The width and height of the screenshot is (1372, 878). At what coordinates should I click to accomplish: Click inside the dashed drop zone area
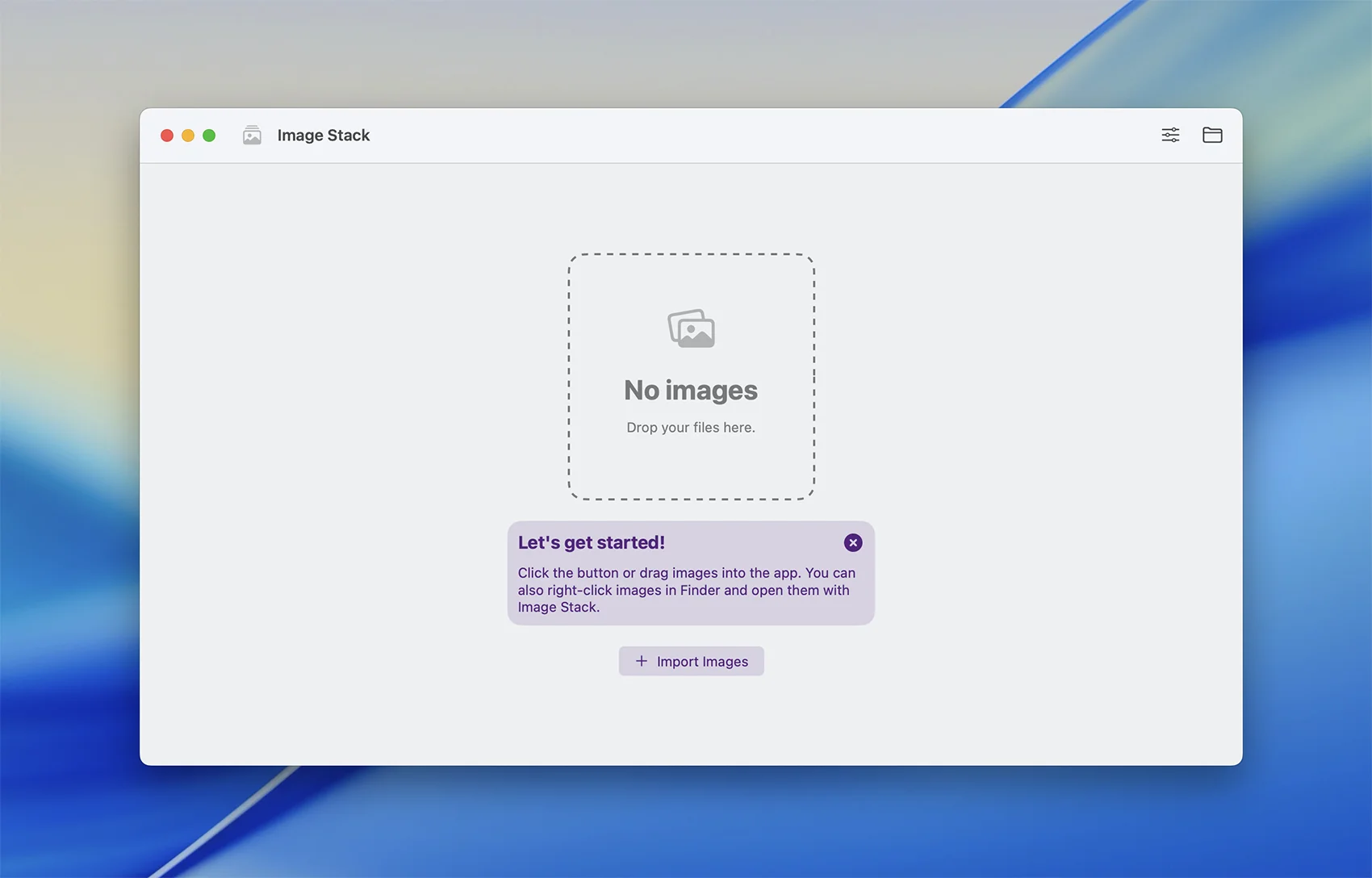click(691, 468)
